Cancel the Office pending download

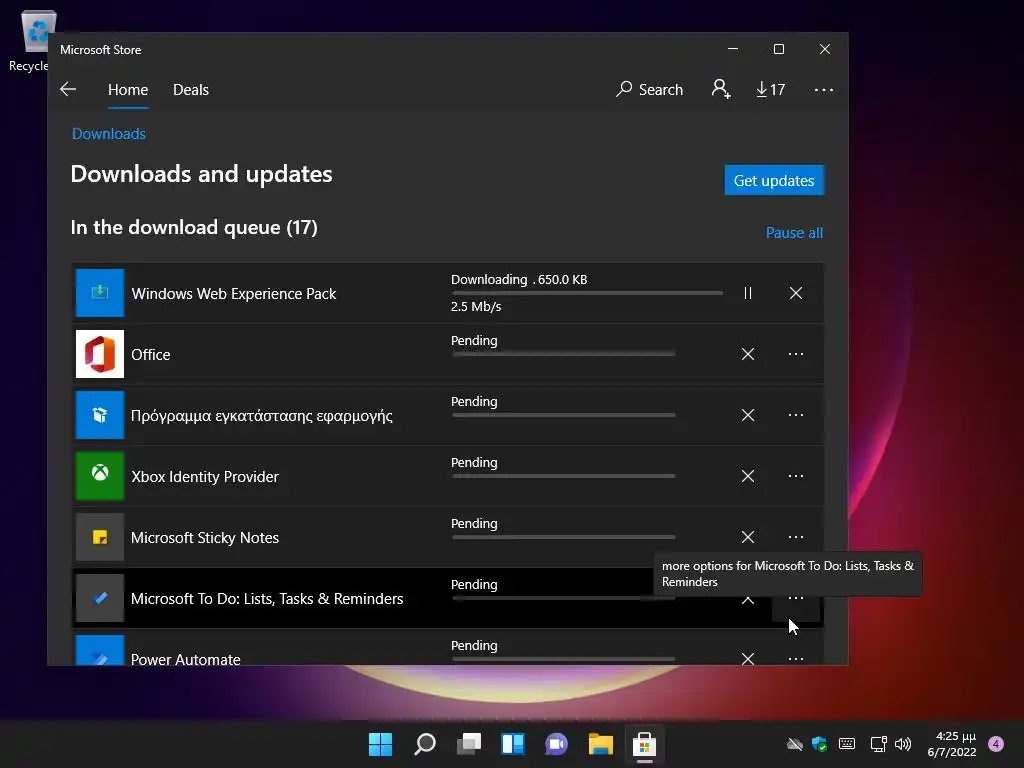748,354
